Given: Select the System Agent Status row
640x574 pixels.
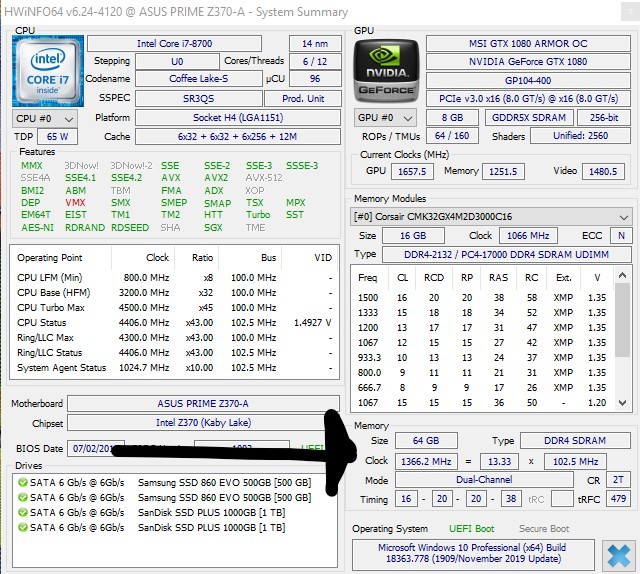Looking at the screenshot, I should click(174, 367).
